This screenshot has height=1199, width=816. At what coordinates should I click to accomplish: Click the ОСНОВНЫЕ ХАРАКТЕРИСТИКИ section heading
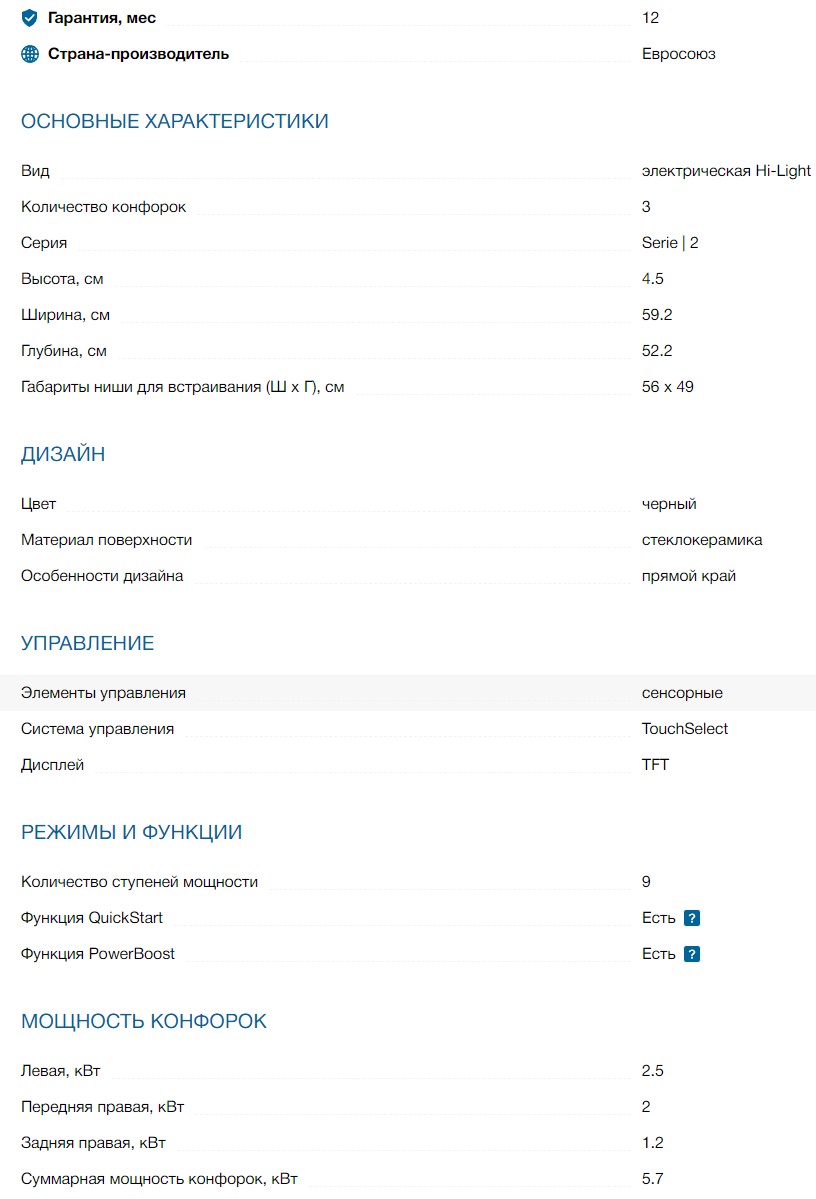tap(175, 122)
